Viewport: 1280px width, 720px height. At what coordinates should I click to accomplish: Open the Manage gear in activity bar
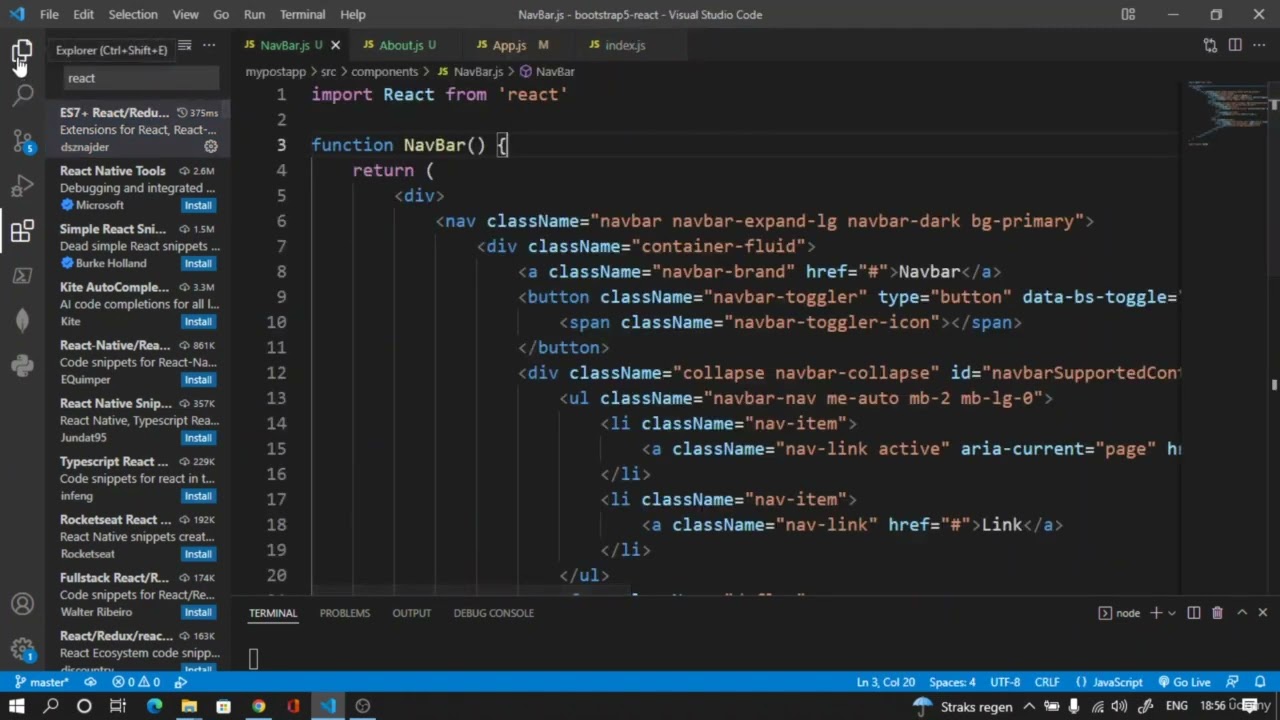22,650
